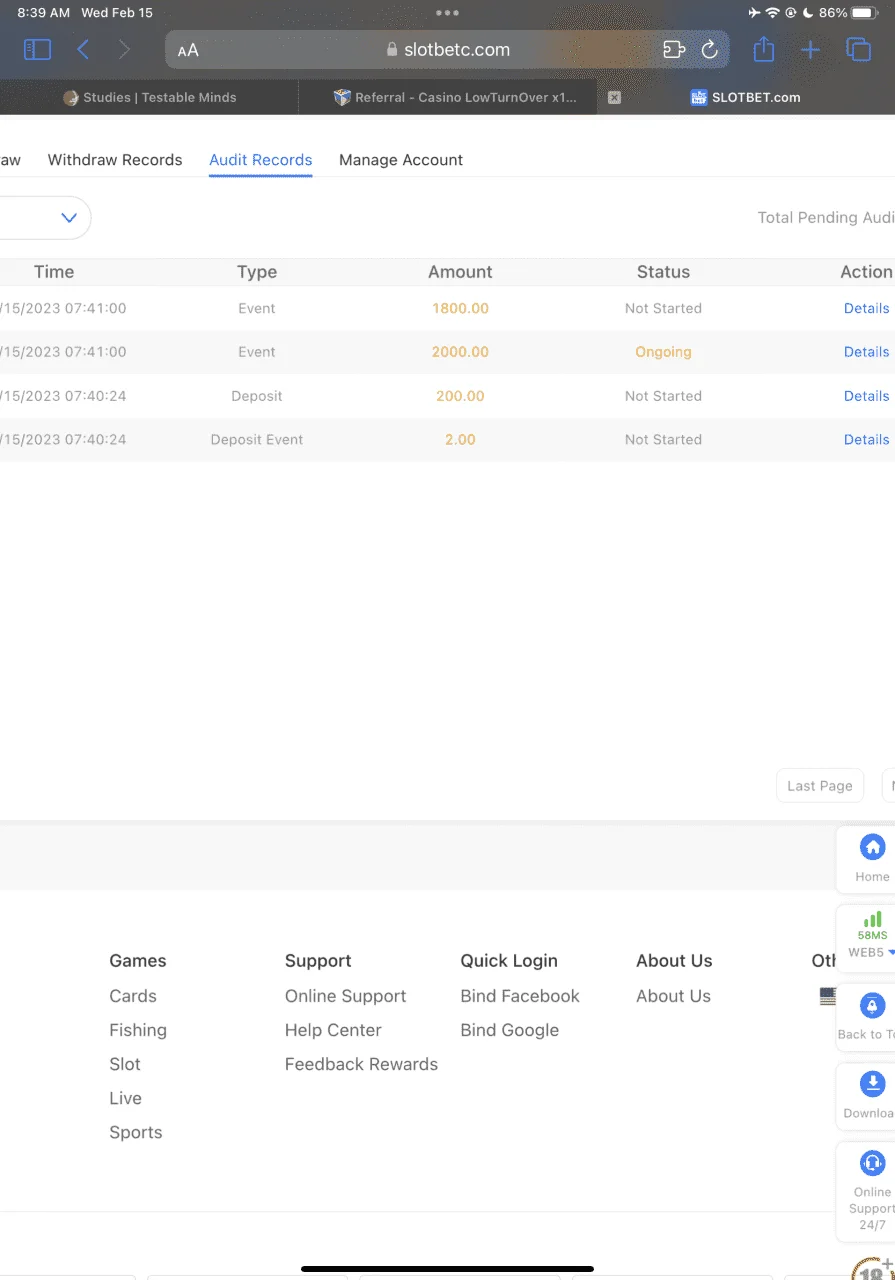895x1280 pixels.
Task: Open the About Us footer link
Action: click(673, 996)
